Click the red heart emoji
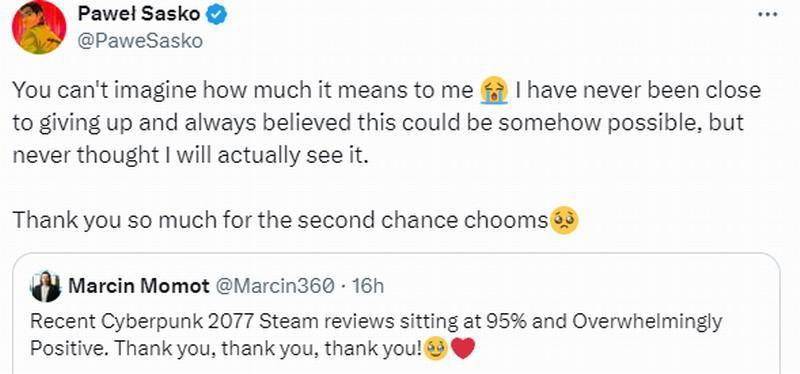Viewport: 800px width, 374px height. 463,350
